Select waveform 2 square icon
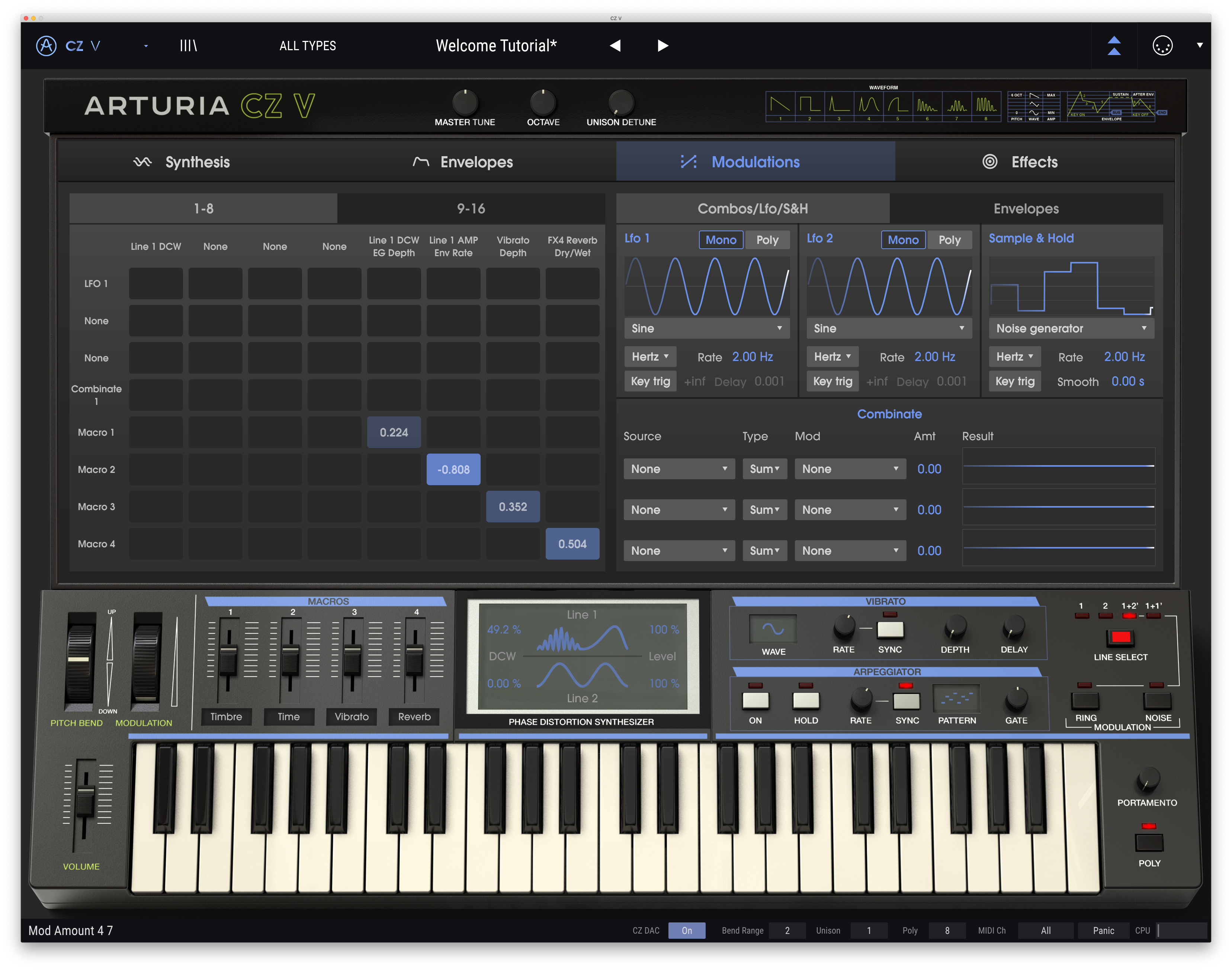Viewport: 1232px width, 970px height. (x=809, y=106)
